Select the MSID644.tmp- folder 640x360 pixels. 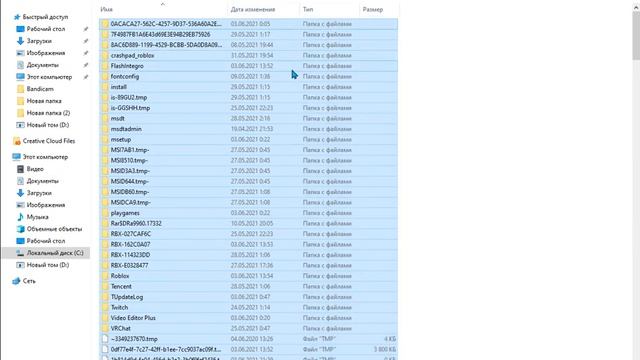[129, 182]
